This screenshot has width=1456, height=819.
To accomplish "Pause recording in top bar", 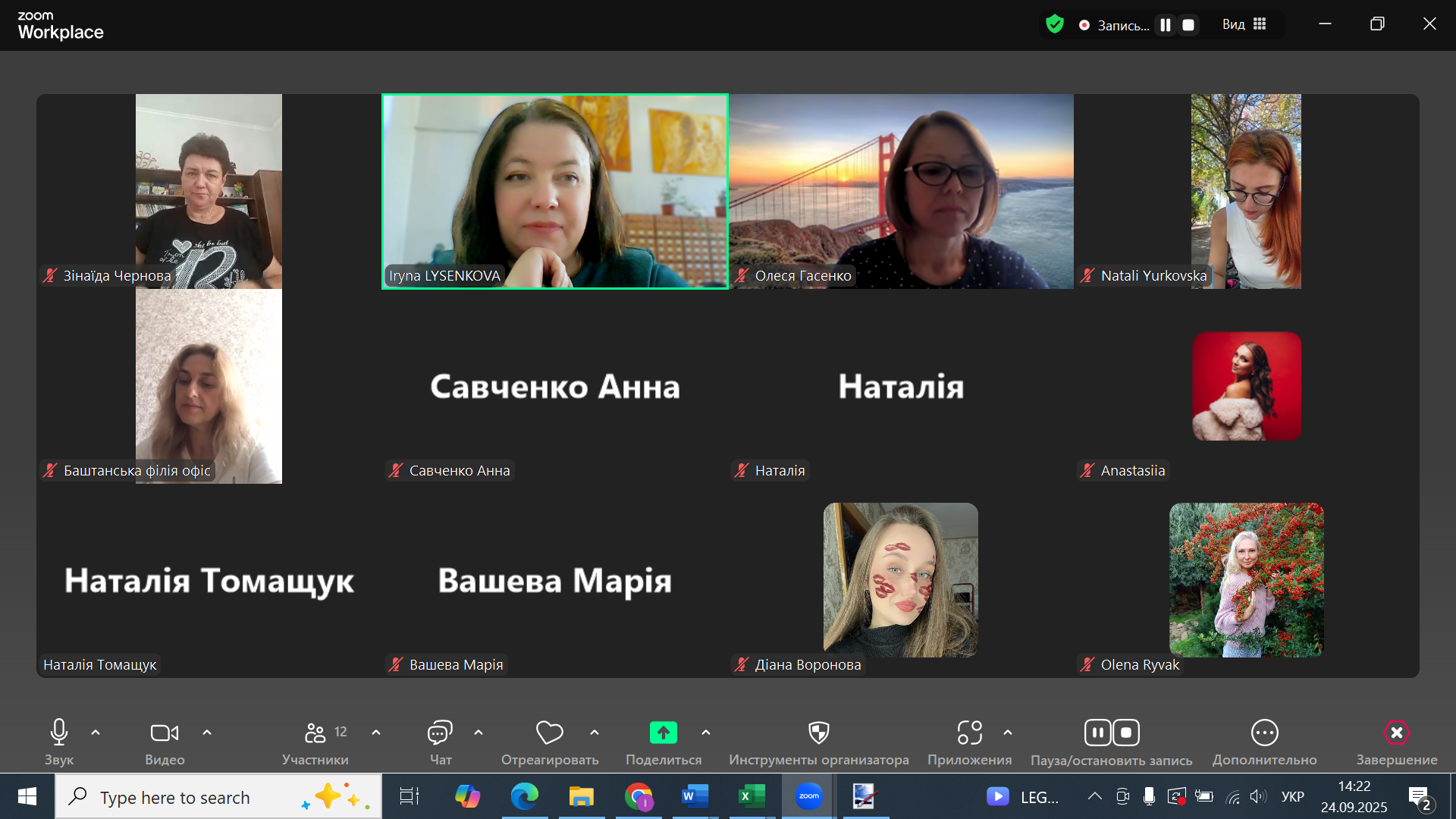I will point(1166,25).
